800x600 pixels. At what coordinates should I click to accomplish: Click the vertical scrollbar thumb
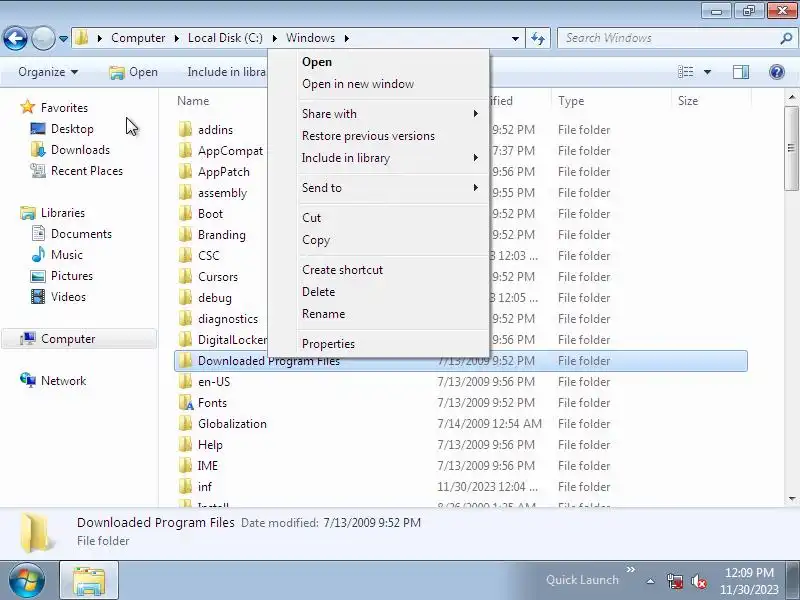pos(791,148)
